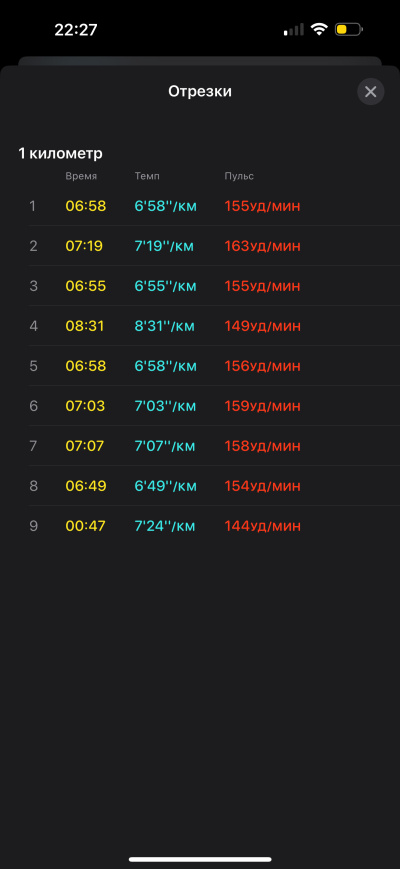400x869 pixels.
Task: Tap the 156уд/мин pulse of split 5
Action: (x=263, y=366)
